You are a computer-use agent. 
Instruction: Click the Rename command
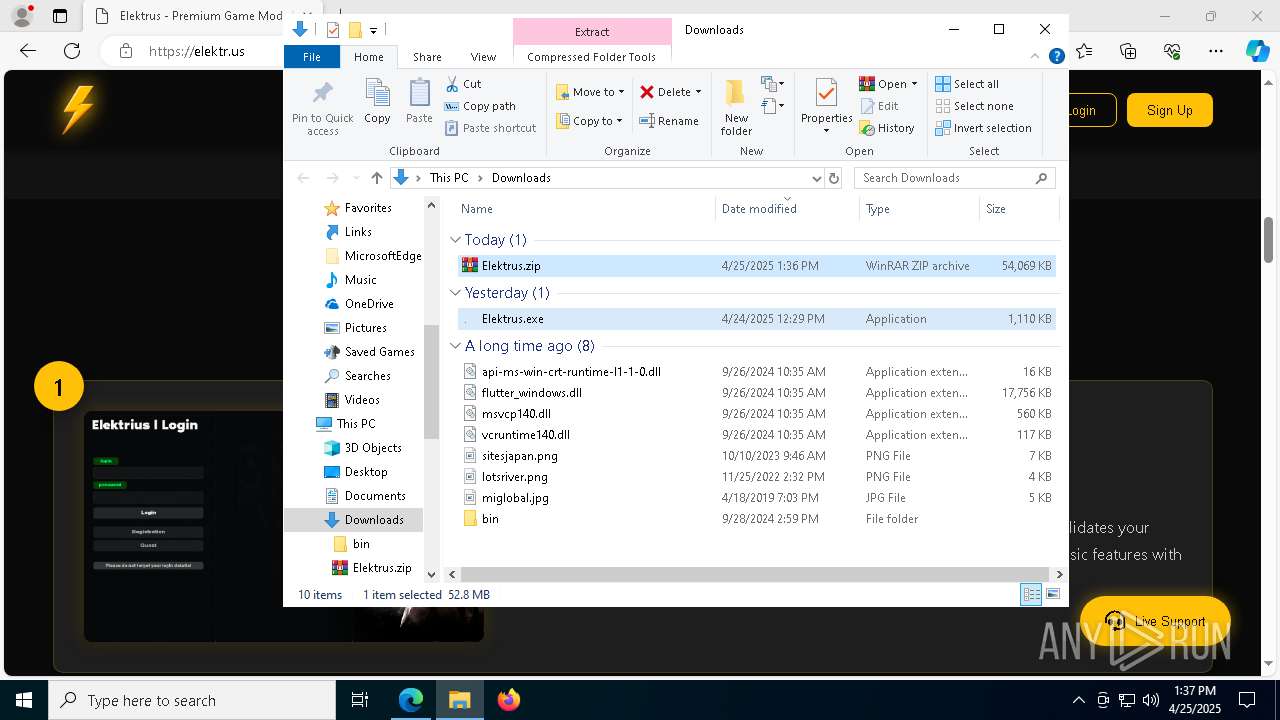click(669, 121)
